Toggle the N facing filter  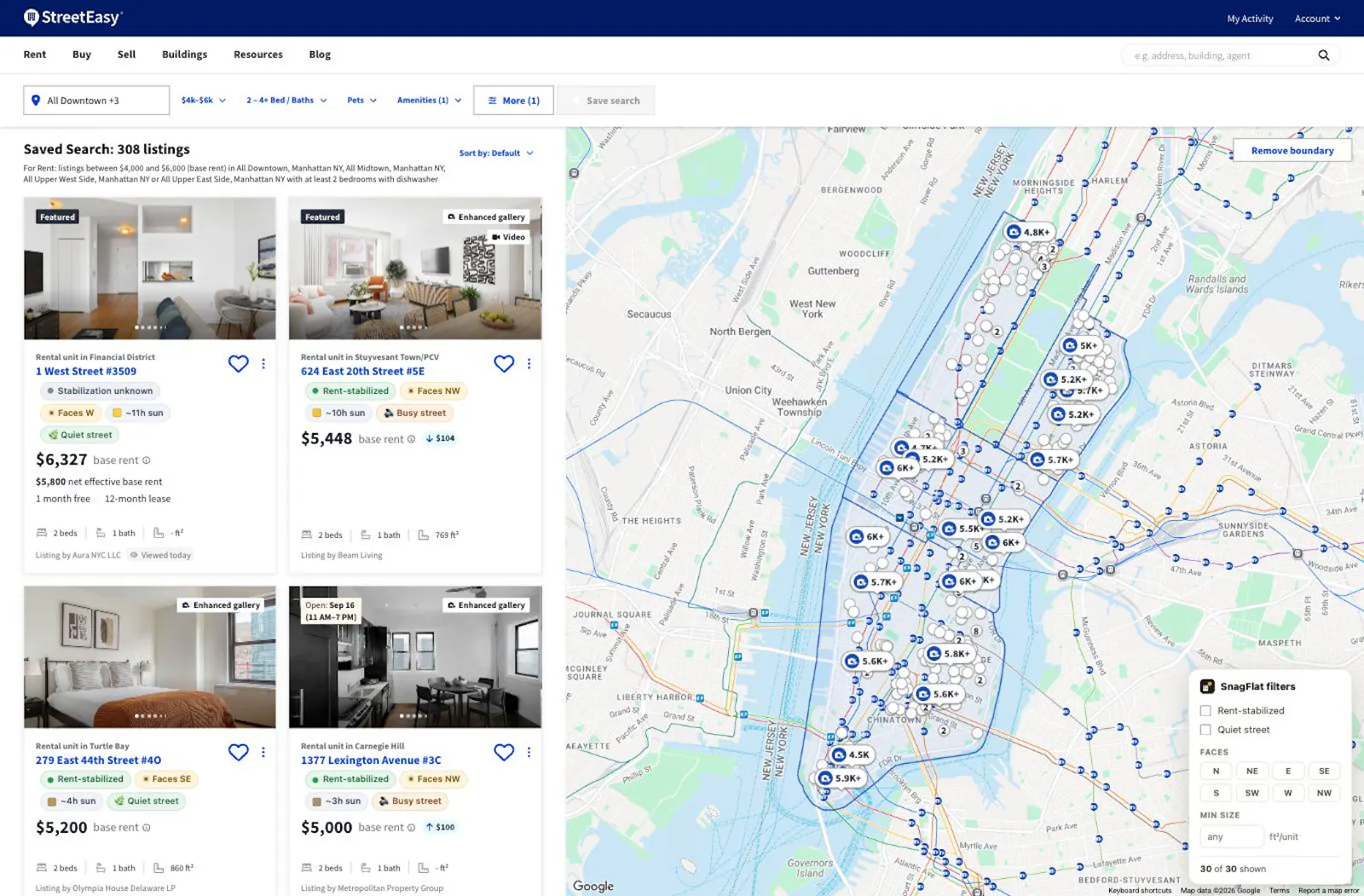coord(1216,771)
